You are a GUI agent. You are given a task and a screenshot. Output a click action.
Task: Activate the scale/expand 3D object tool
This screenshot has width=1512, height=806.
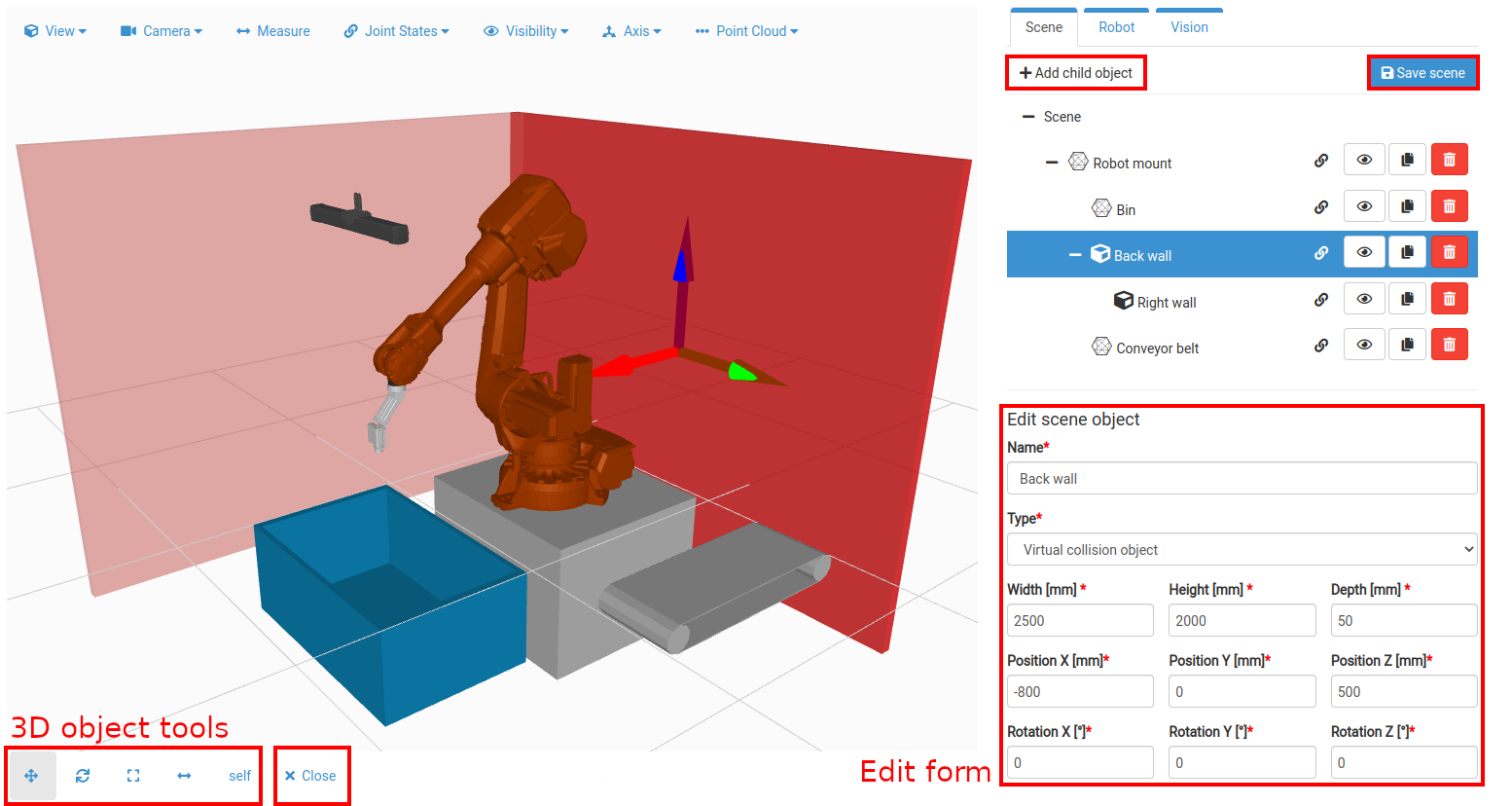click(133, 776)
